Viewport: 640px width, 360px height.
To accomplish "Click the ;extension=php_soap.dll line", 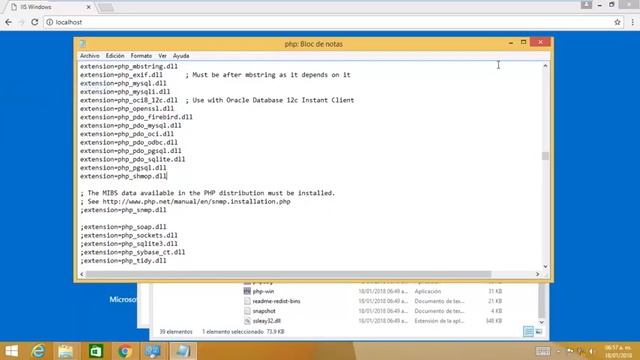I will (x=123, y=227).
